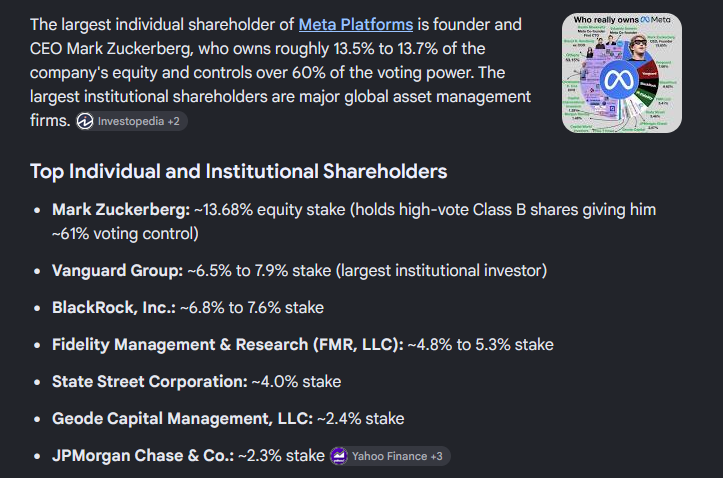Screen dimensions: 723x478
Task: Open the Who really owns Meta thumbnail
Action: pos(622,73)
